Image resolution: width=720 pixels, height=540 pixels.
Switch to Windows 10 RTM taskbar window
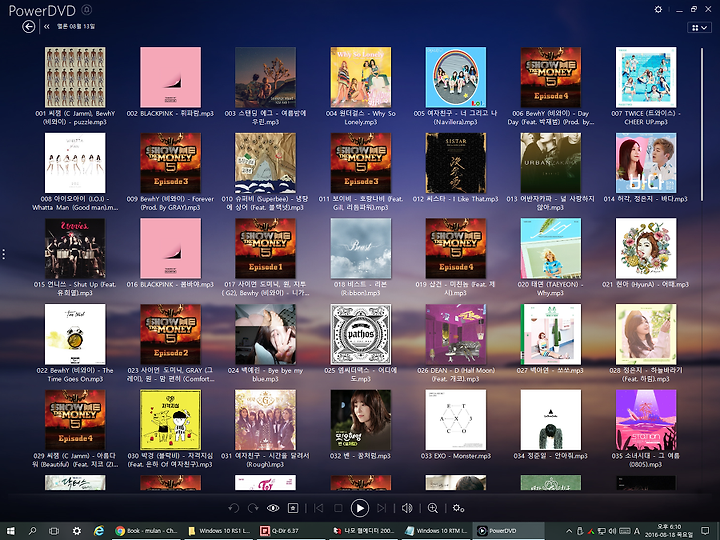pos(437,531)
